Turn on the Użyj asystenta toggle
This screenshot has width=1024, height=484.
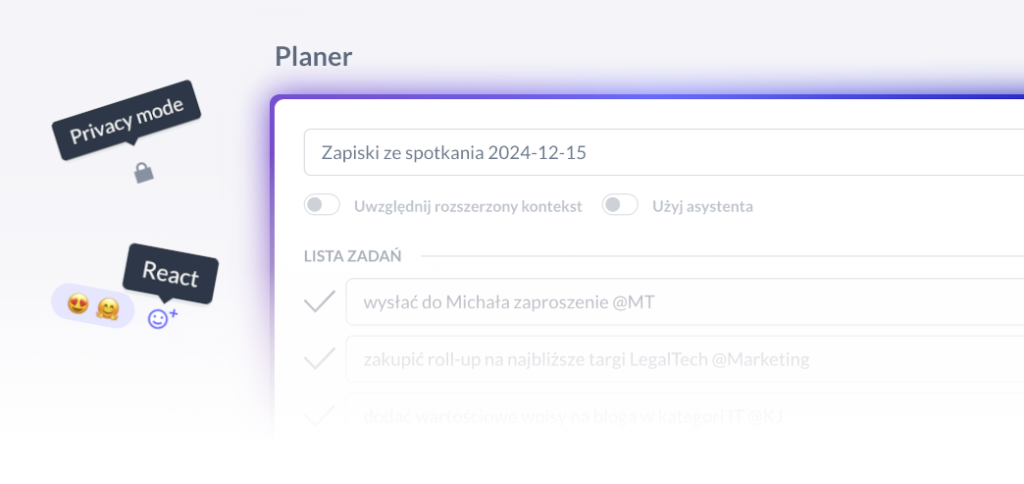pos(620,205)
